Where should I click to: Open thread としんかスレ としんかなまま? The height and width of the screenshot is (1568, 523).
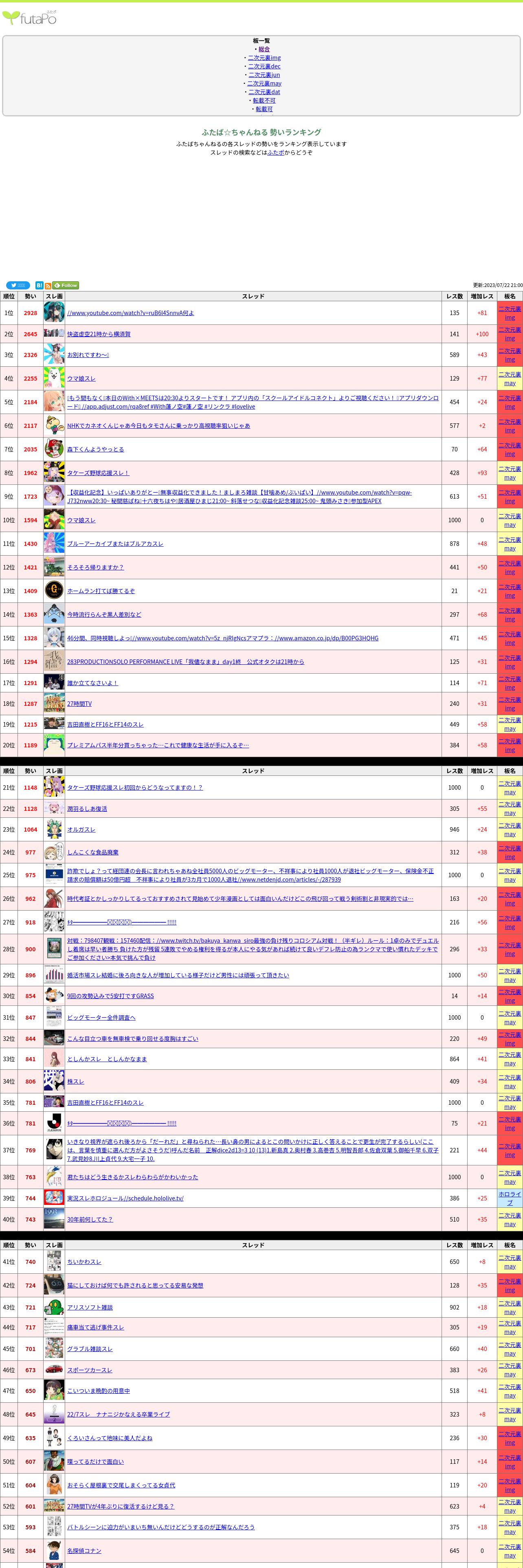click(107, 1059)
